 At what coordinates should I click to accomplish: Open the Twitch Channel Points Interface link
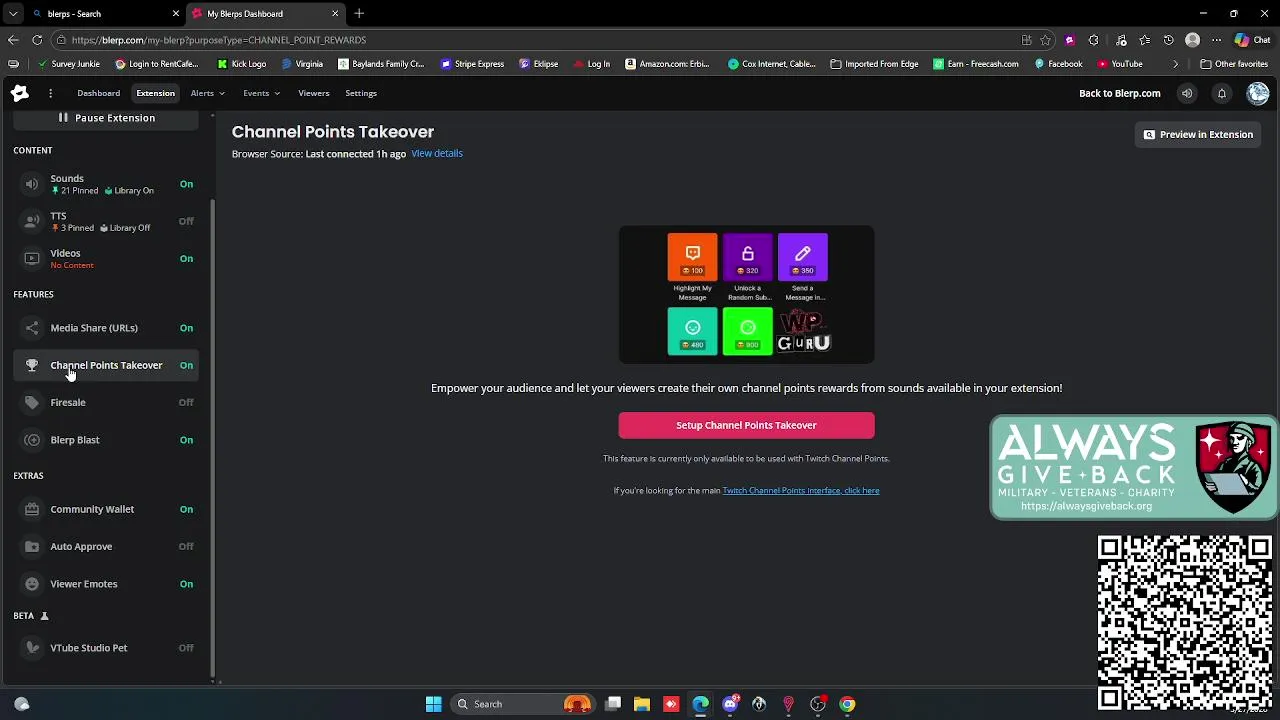[x=801, y=490]
